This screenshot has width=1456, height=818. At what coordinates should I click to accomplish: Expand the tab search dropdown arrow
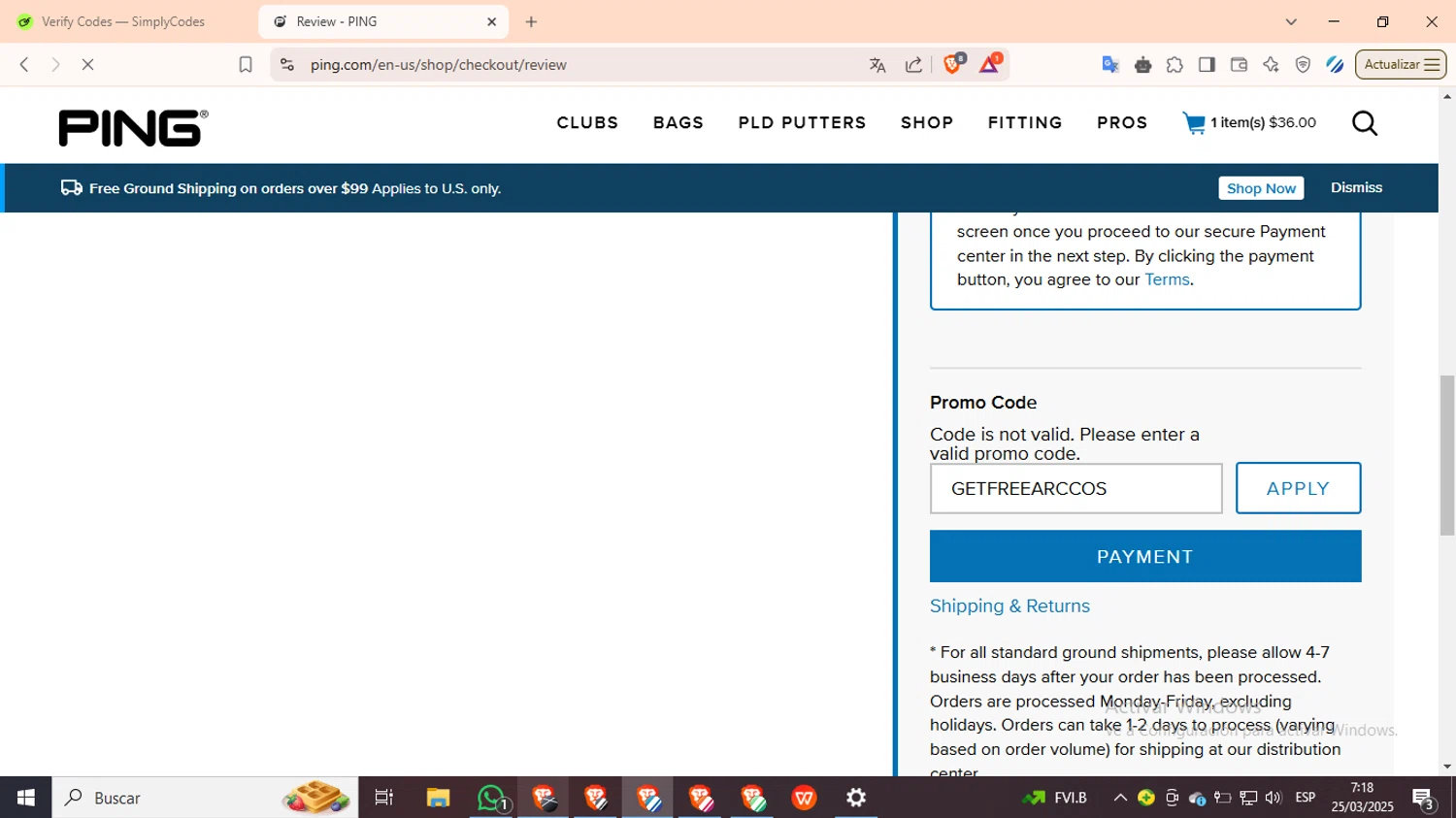coord(1291,21)
